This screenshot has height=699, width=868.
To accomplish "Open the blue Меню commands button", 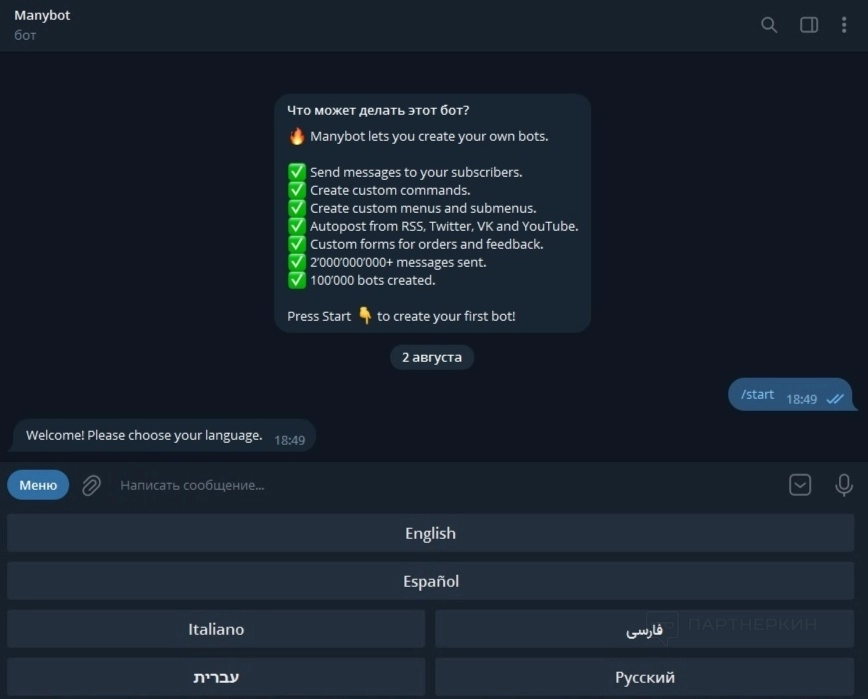I will coord(38,485).
